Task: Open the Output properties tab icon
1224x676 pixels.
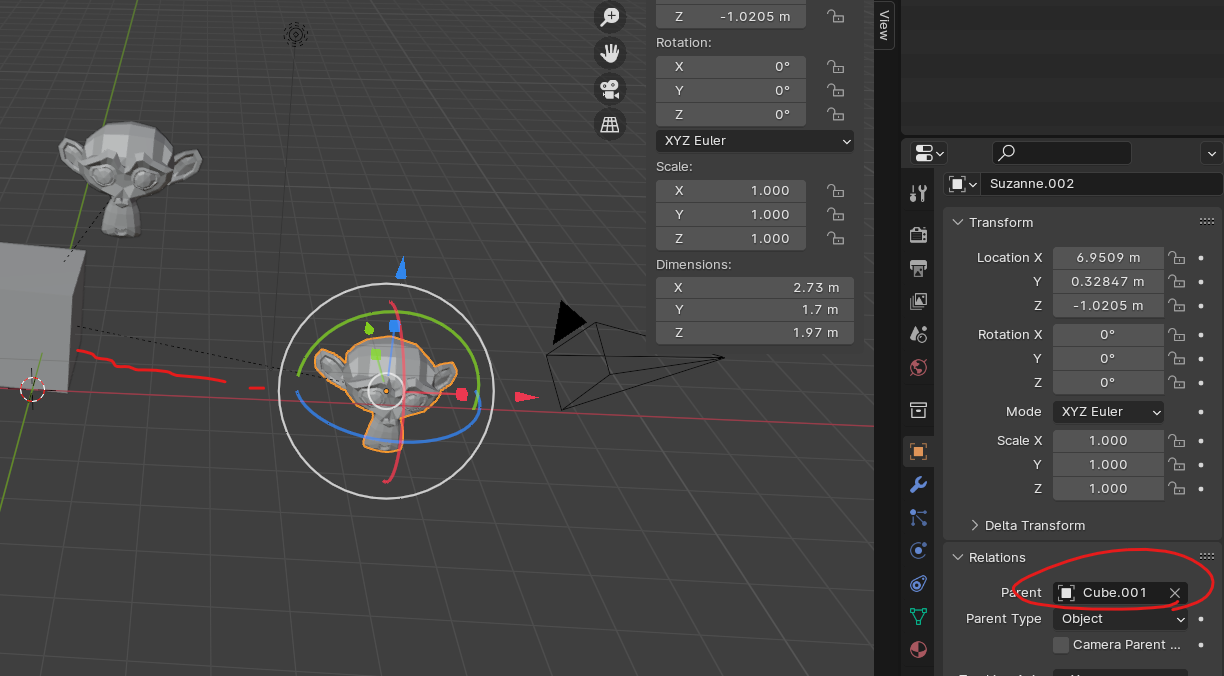Action: 918,268
